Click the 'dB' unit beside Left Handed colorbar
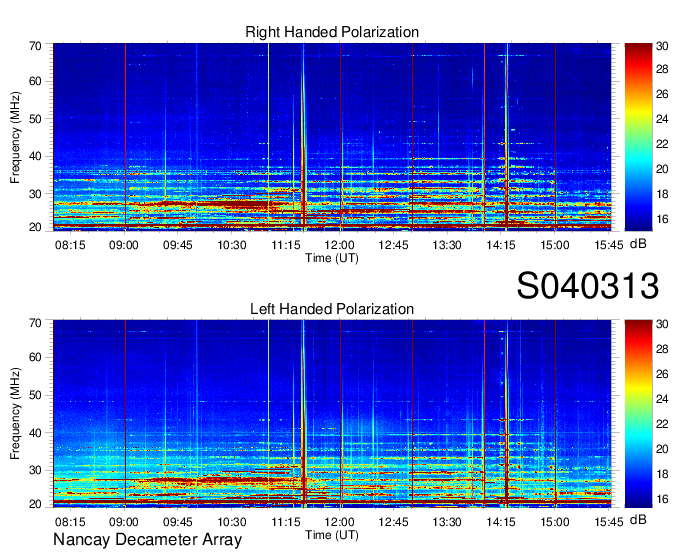The height and width of the screenshot is (552, 680). coord(638,520)
